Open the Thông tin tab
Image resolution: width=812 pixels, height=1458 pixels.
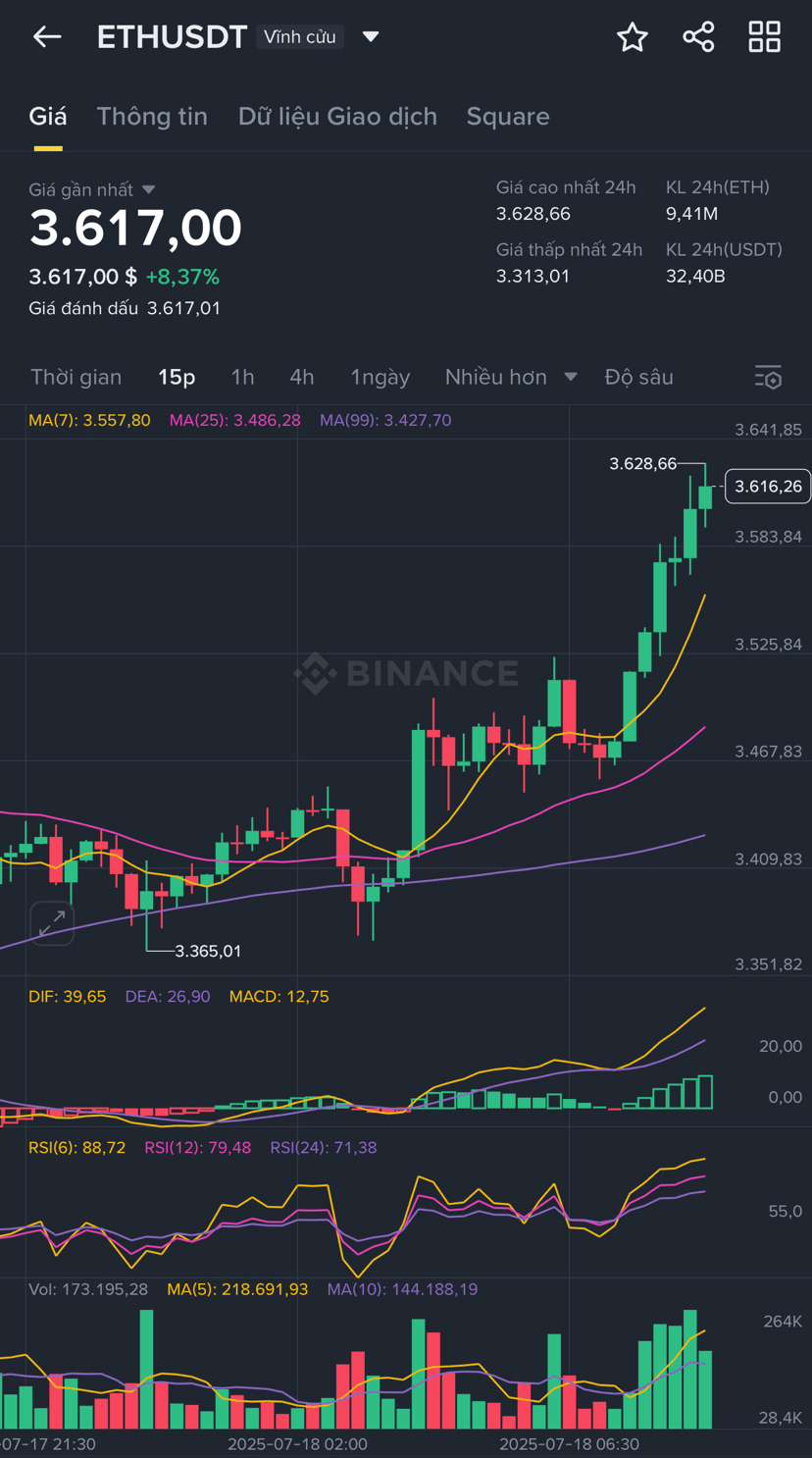click(x=152, y=116)
